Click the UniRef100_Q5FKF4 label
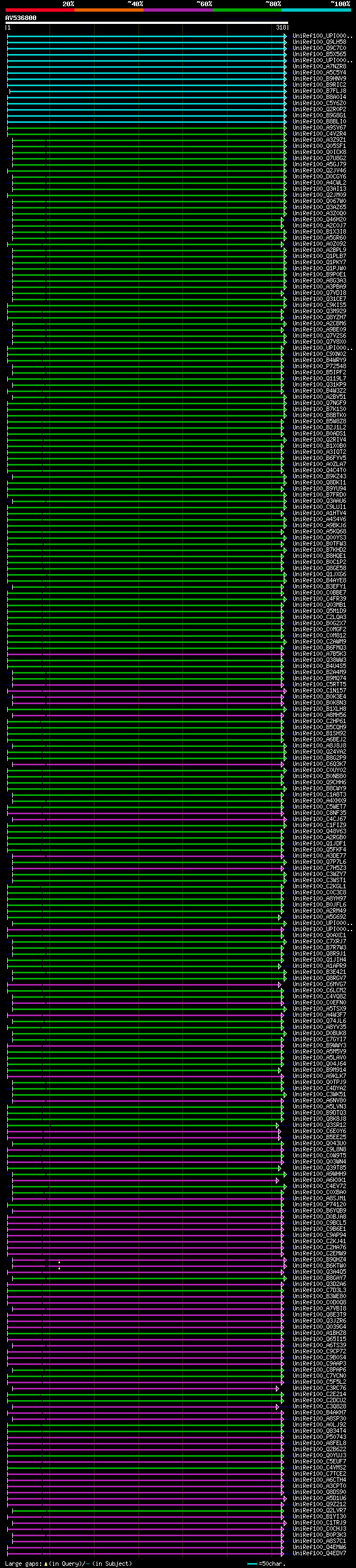 click(319, 850)
